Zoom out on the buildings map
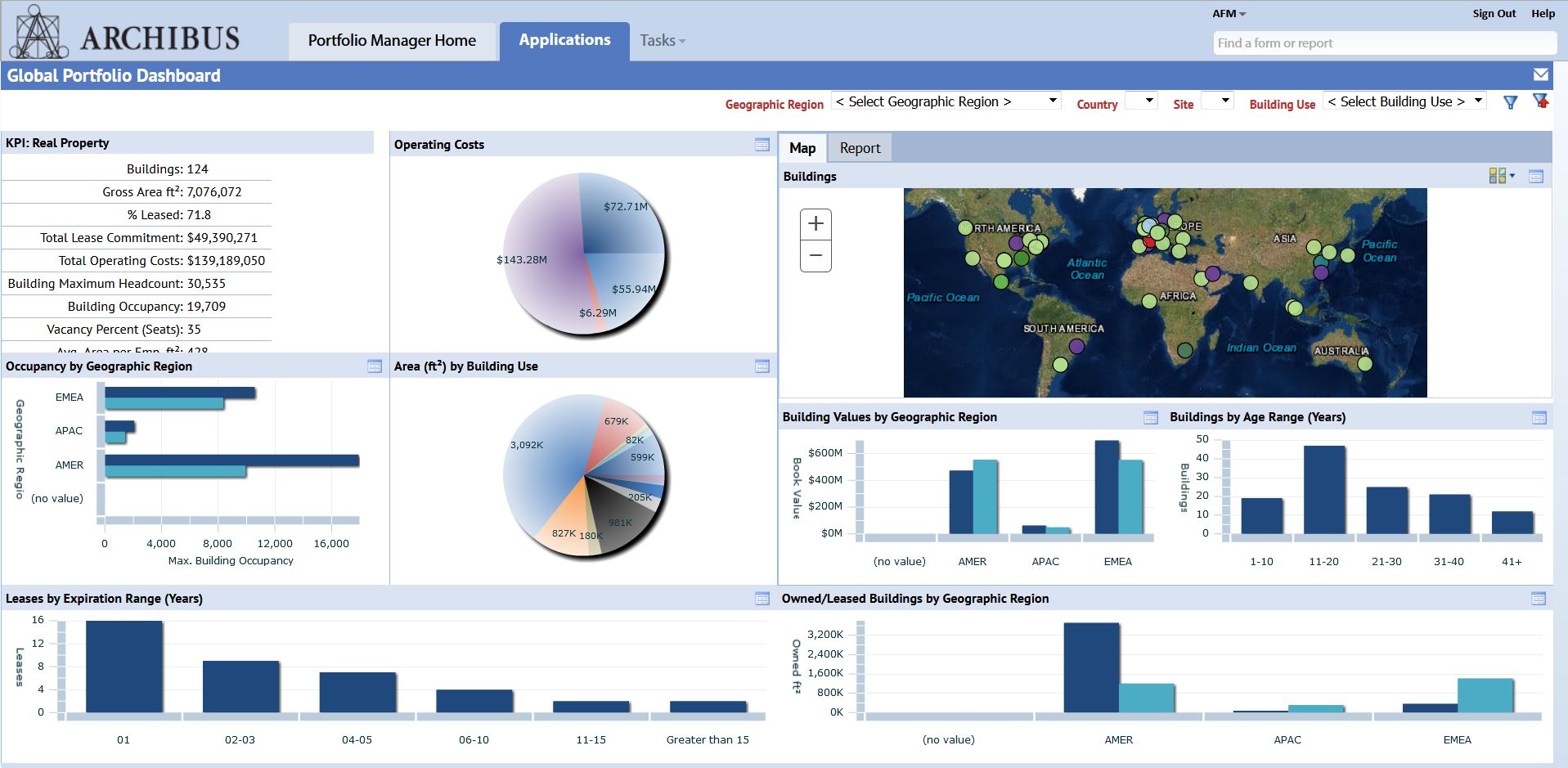1568x768 pixels. point(815,256)
